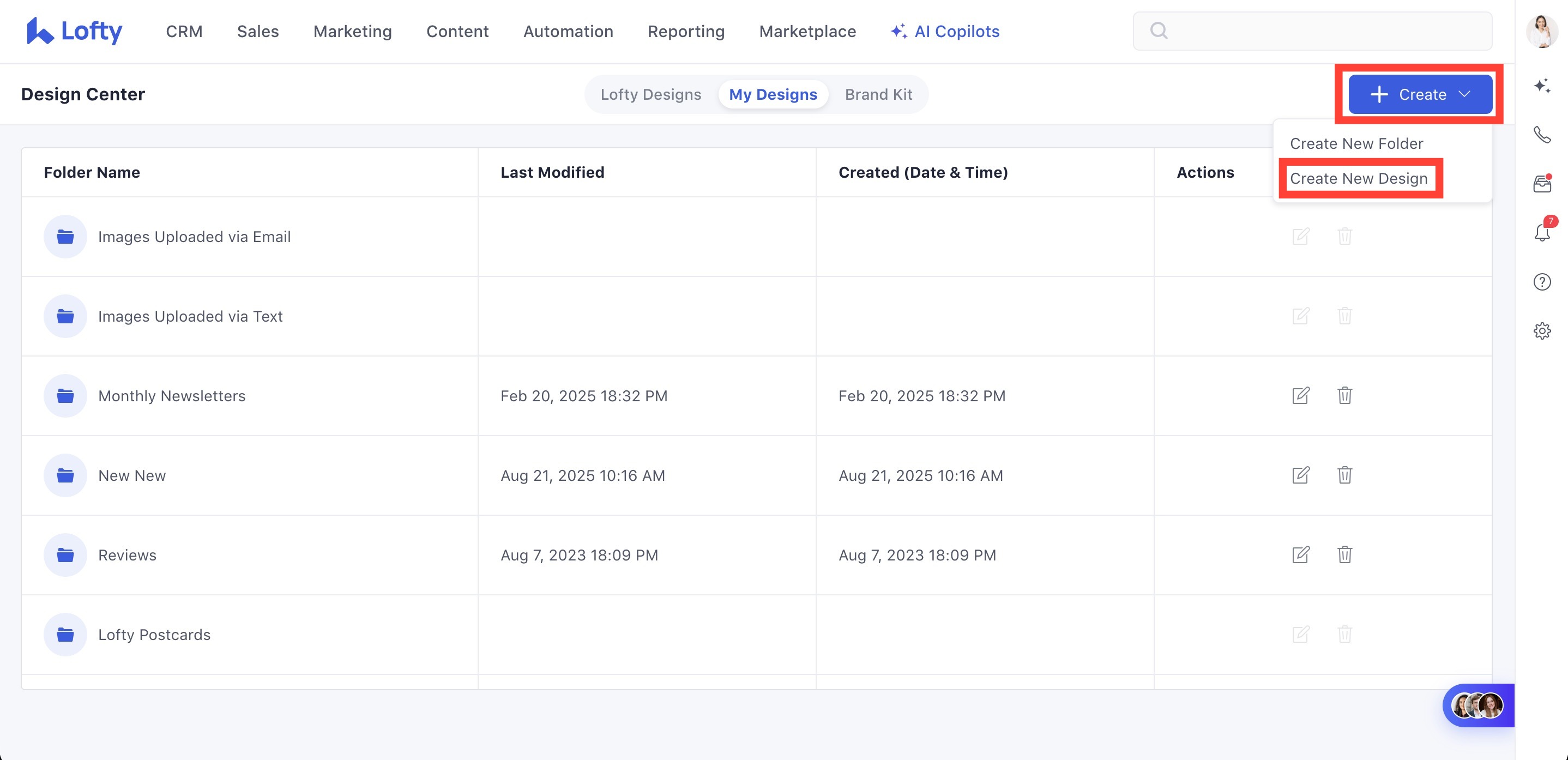Select Create New Design option

[1359, 178]
